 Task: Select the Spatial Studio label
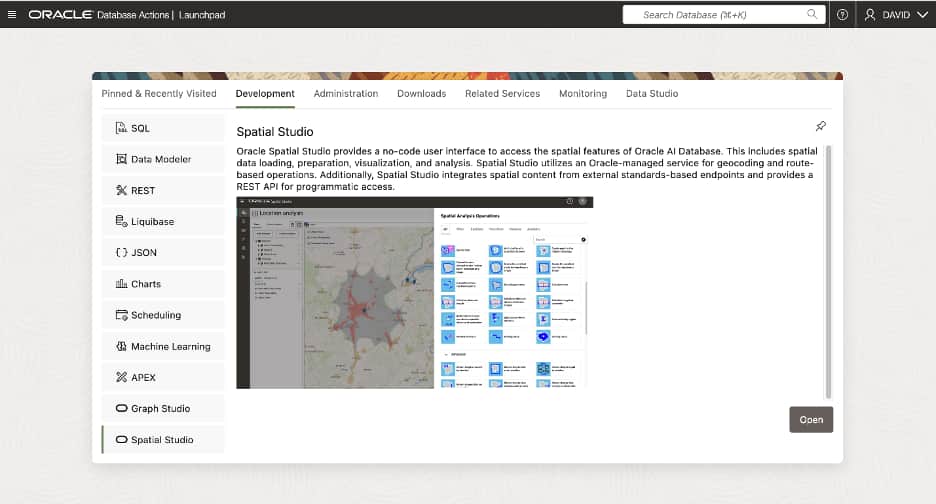[162, 440]
